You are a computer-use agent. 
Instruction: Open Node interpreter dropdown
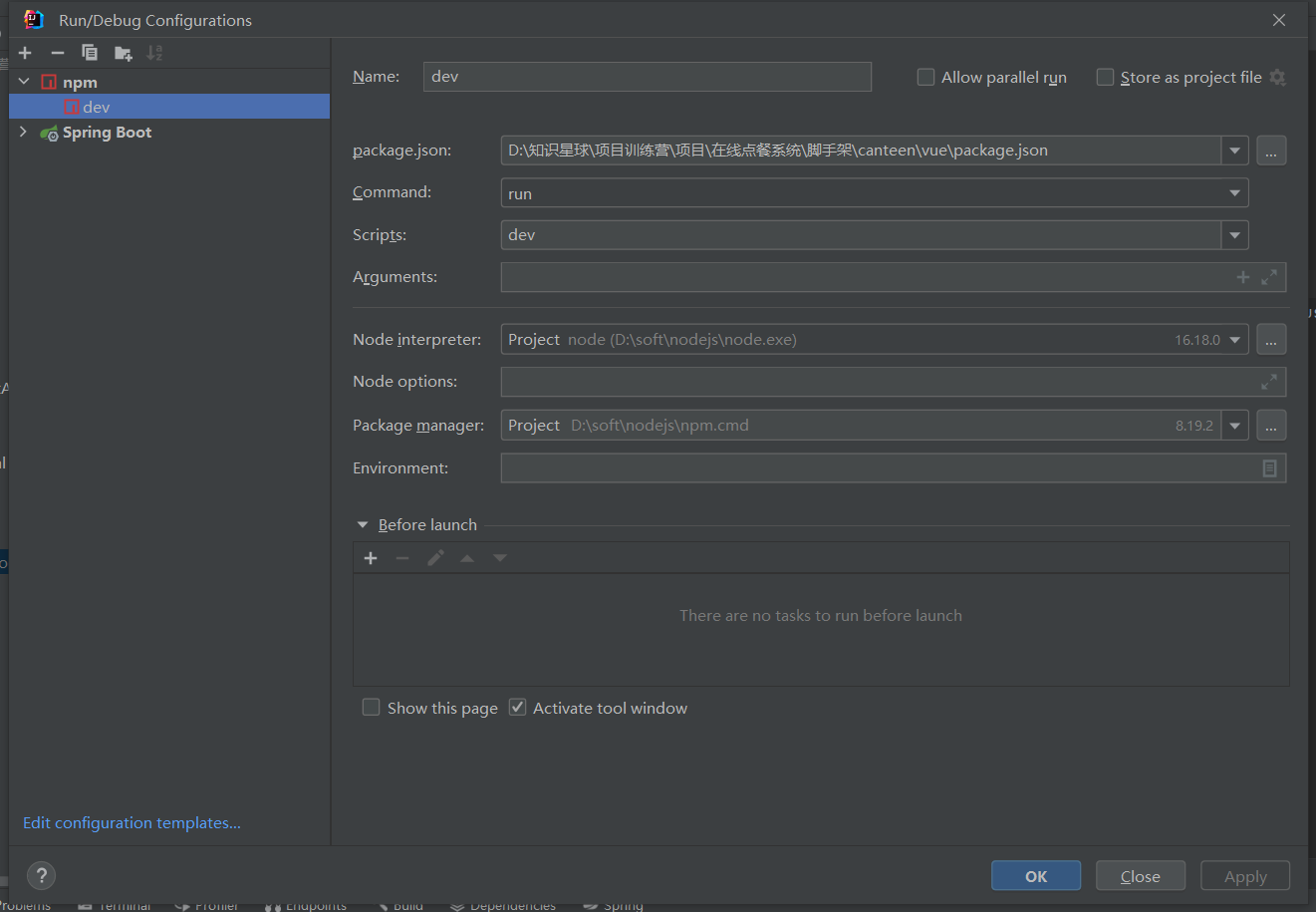[1235, 340]
